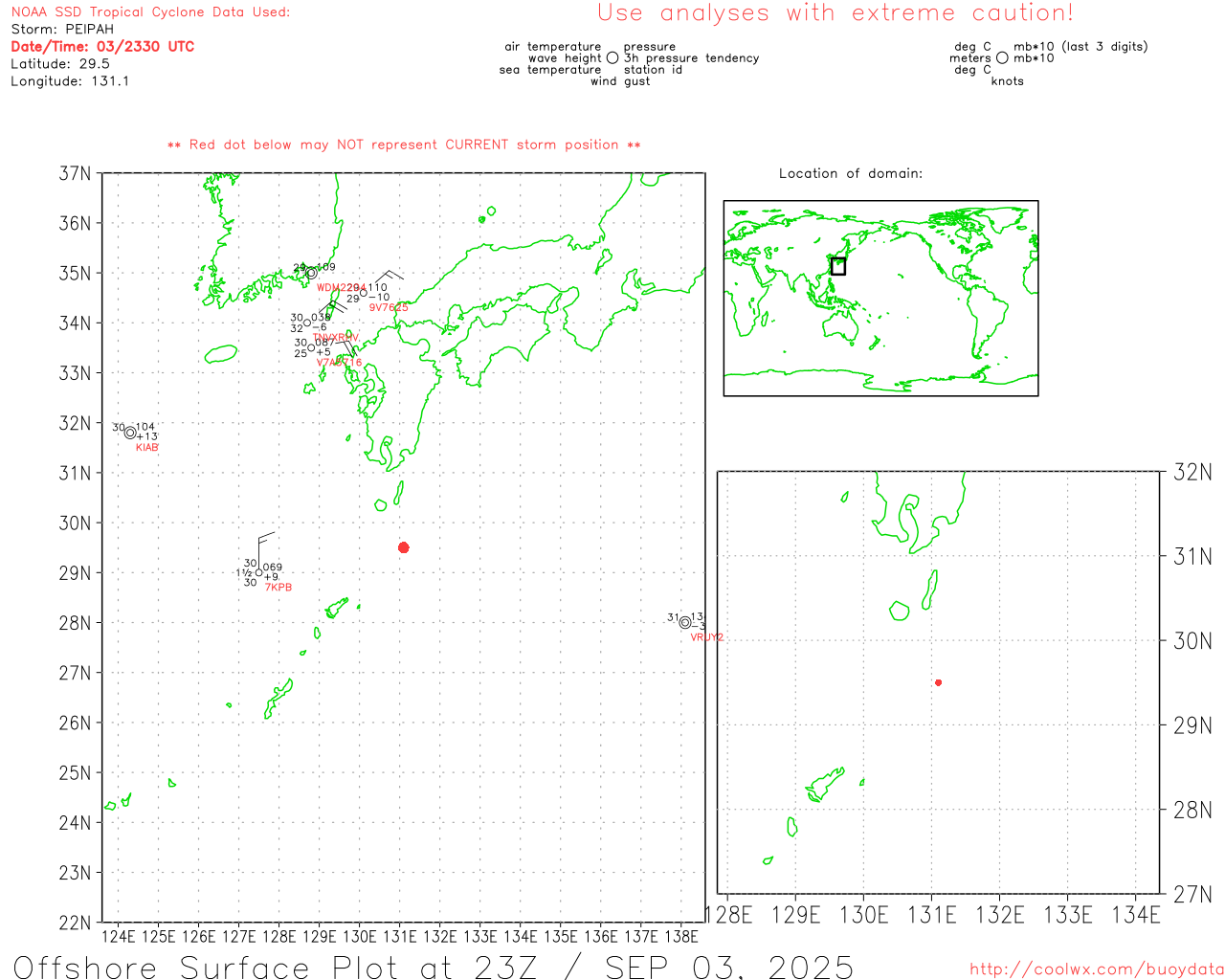Click the 'Use analyses with extreme caution!' warning
Screen dimensions: 1225x980
click(x=835, y=13)
